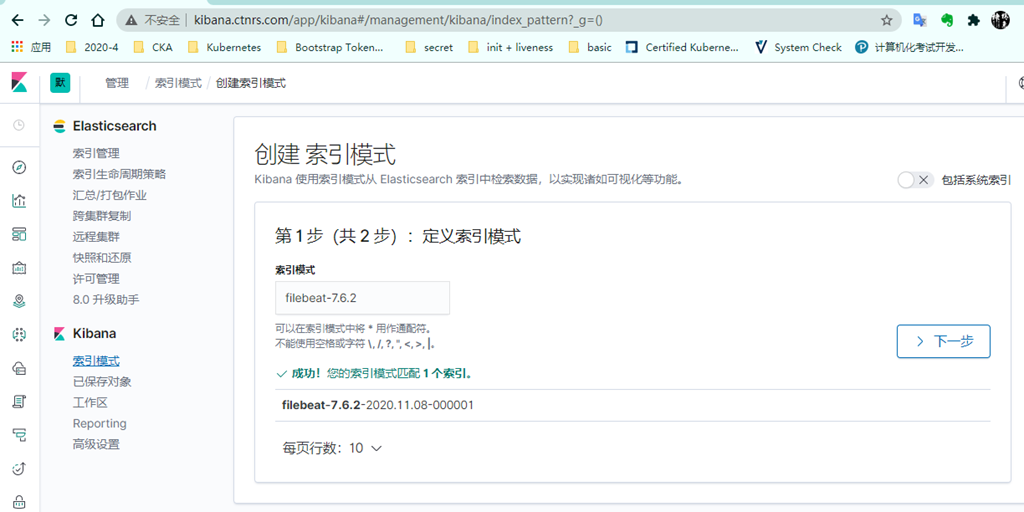Screen dimensions: 1024x512
Task: Open 汇总/打包作业 menu item
Action: point(110,195)
